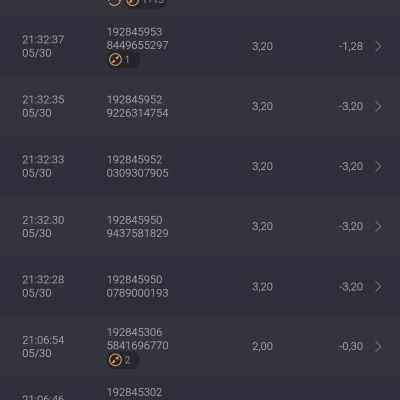Open the 21:06:54 entry via its arrow
The image size is (400, 400).
coord(378,346)
